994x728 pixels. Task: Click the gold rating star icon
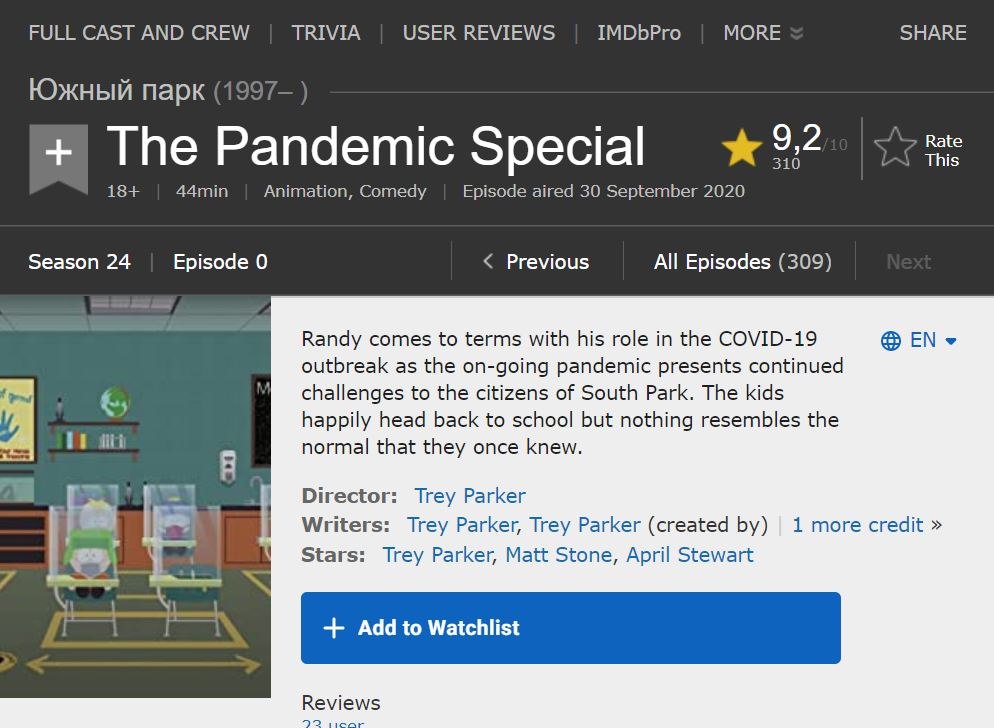[x=742, y=148]
